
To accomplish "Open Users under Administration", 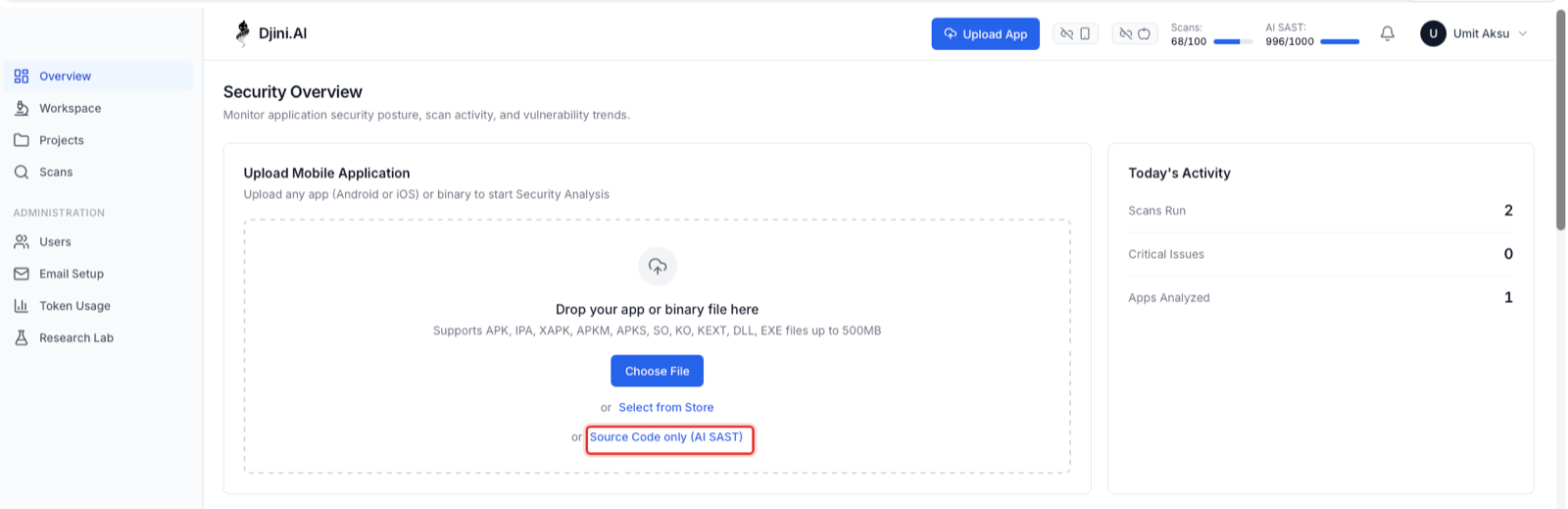I will [x=98, y=242].
